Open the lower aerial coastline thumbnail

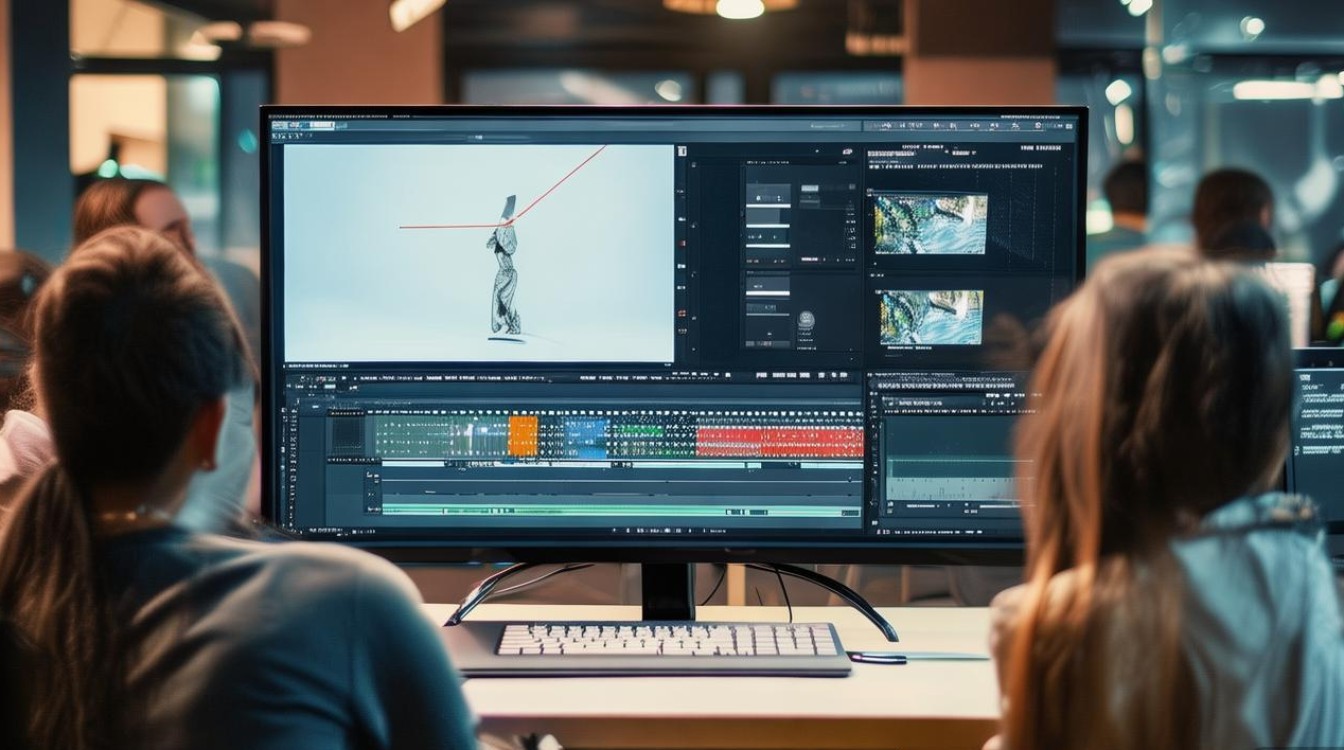[931, 317]
